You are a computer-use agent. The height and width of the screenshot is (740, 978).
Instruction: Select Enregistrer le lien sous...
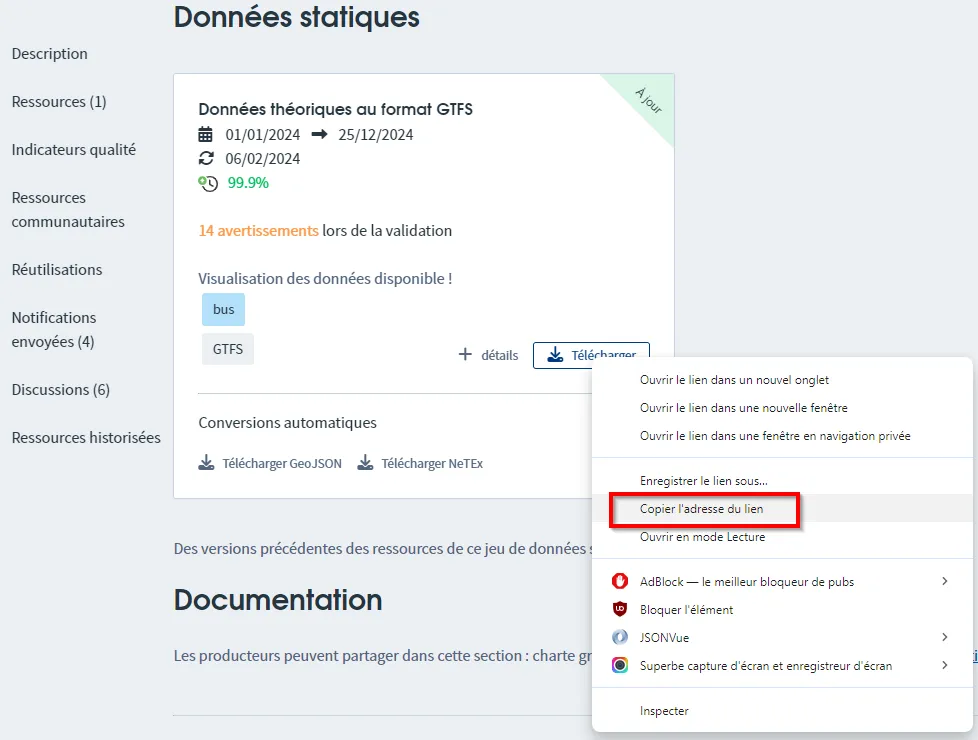[x=782, y=481]
